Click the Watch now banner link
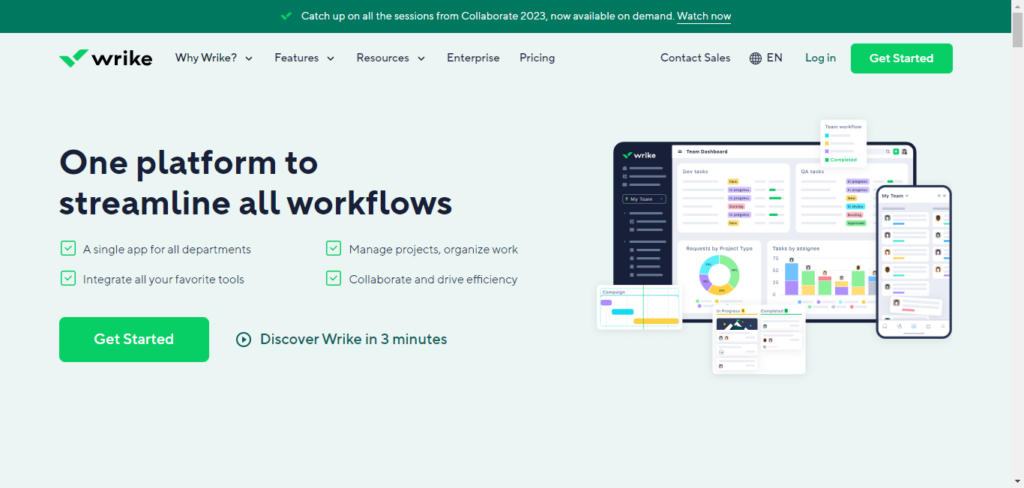The image size is (1024, 488). click(703, 16)
